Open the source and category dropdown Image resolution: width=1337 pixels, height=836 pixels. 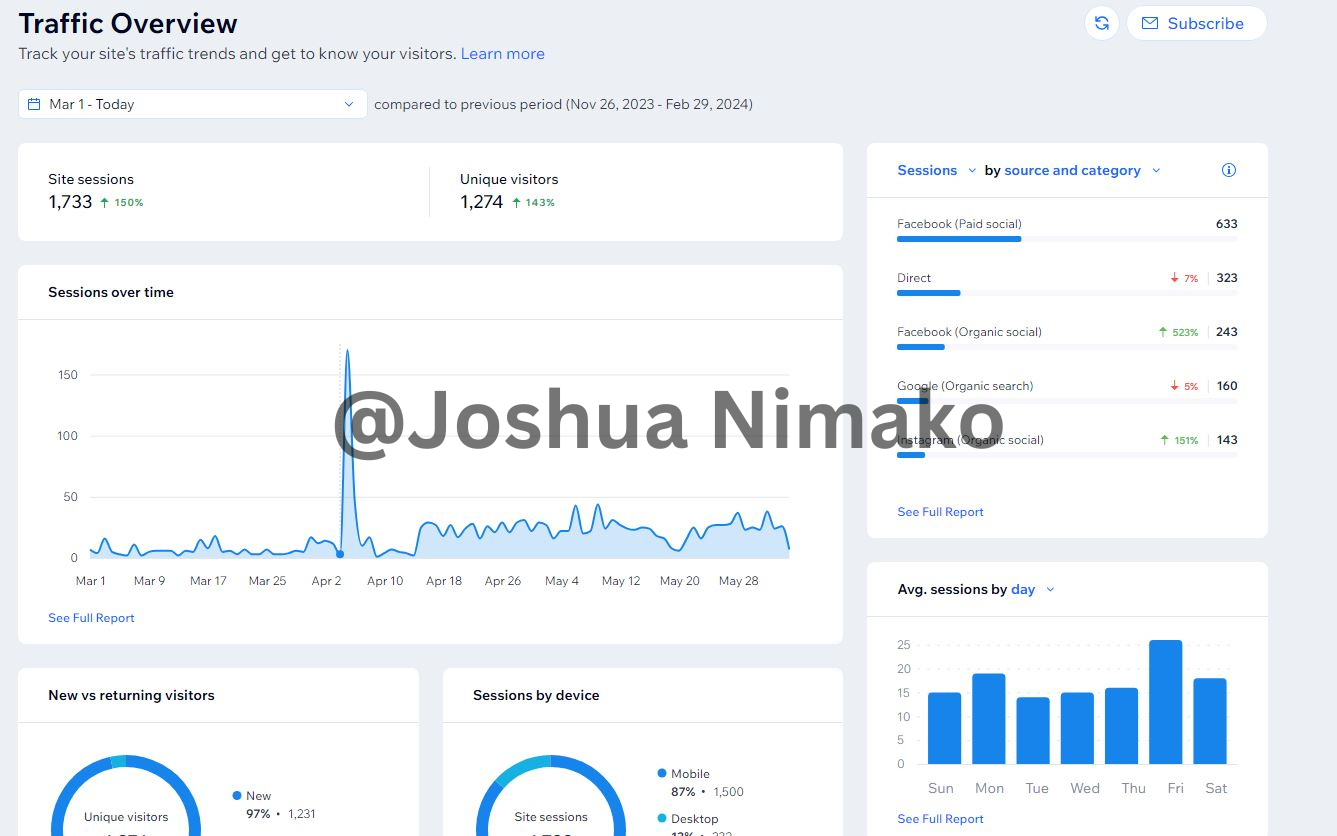[1082, 171]
